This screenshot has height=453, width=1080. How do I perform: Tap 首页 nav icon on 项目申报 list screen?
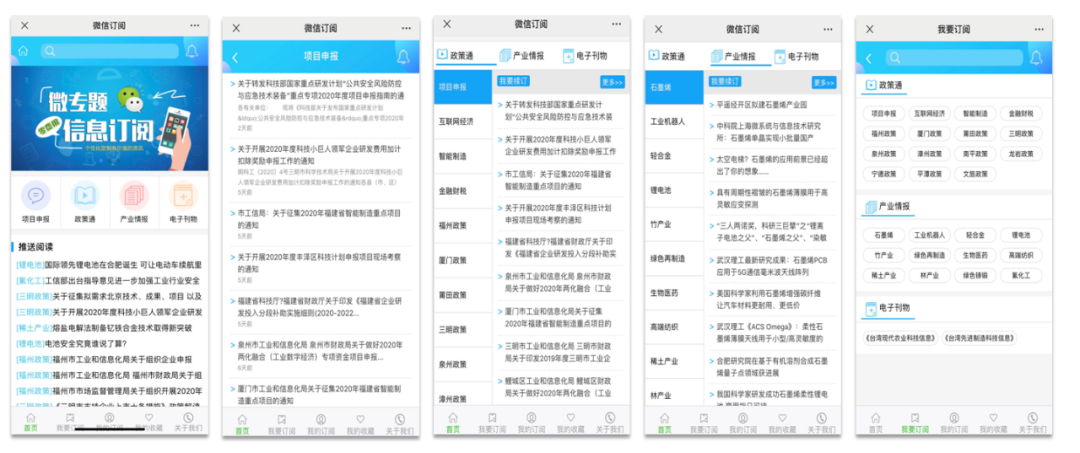[242, 419]
